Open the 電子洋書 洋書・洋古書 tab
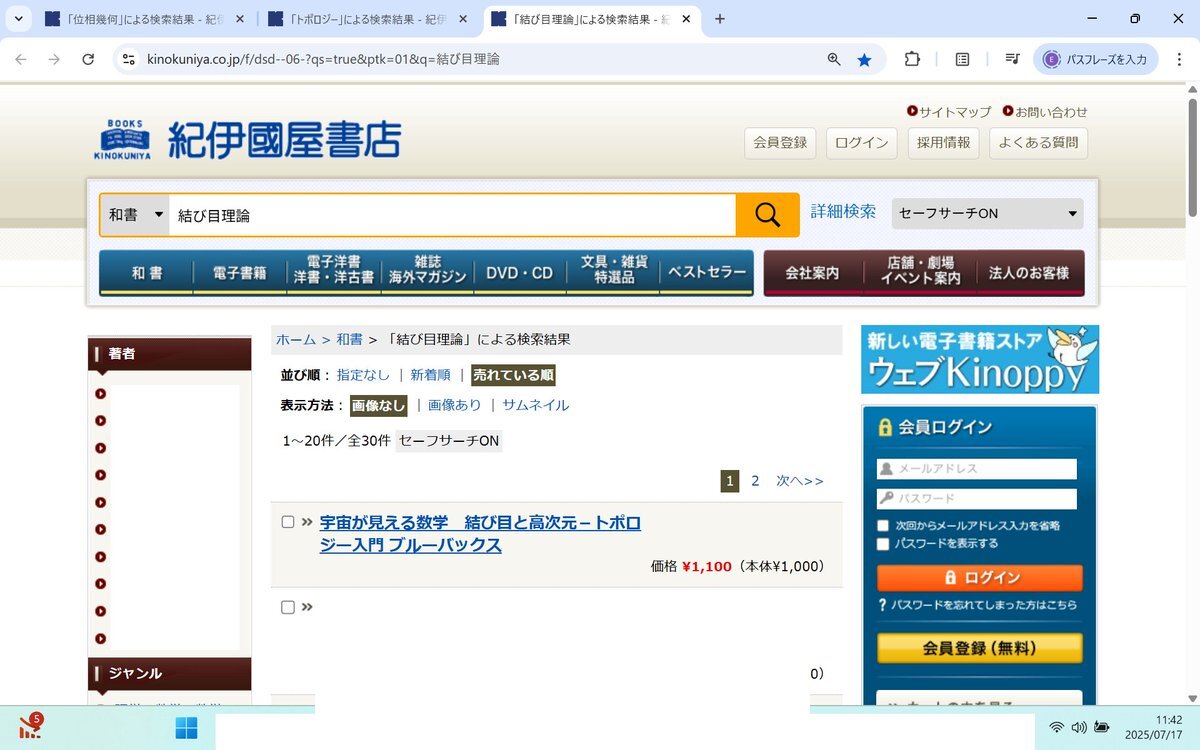The height and width of the screenshot is (750, 1200). 334,273
